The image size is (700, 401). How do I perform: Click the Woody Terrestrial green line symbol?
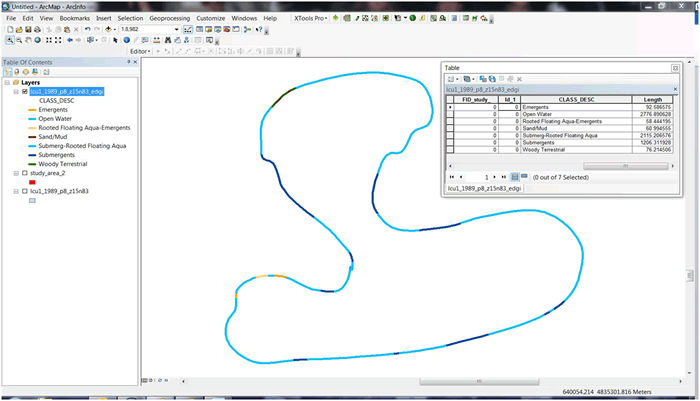tap(32, 164)
